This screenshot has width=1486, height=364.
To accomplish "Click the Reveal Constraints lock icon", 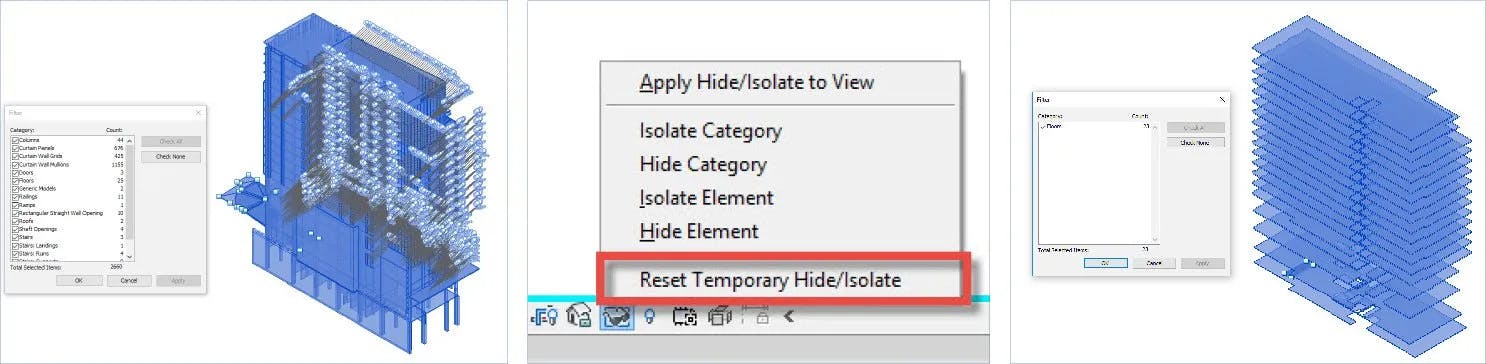I will pyautogui.click(x=762, y=318).
